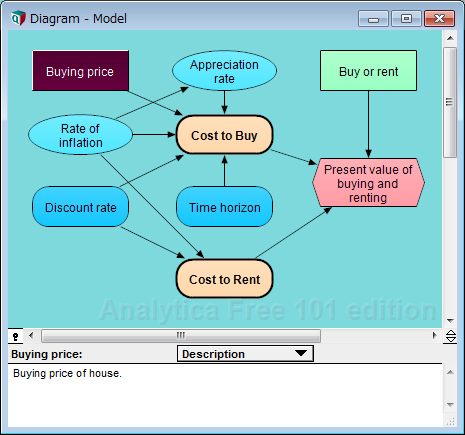Click diagram vertical scrollbar up arrow
This screenshot has height=435, width=465.
[x=450, y=38]
